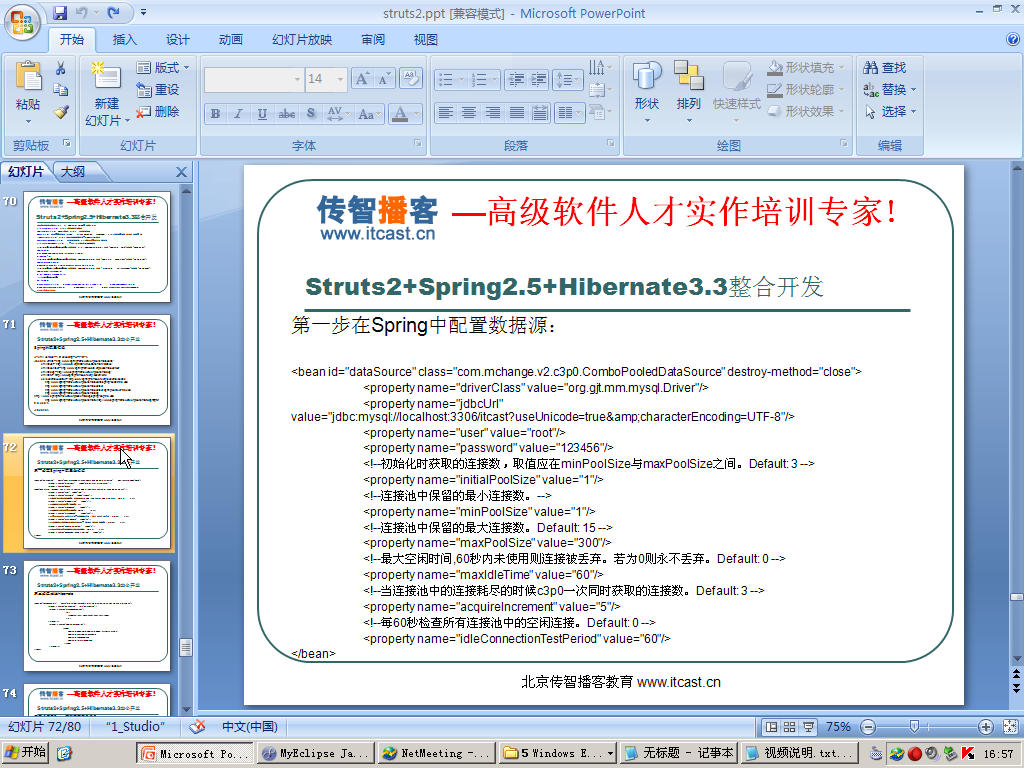Clear formatting with the eraser icon
Viewport: 1024px width, 768px height.
[x=411, y=78]
